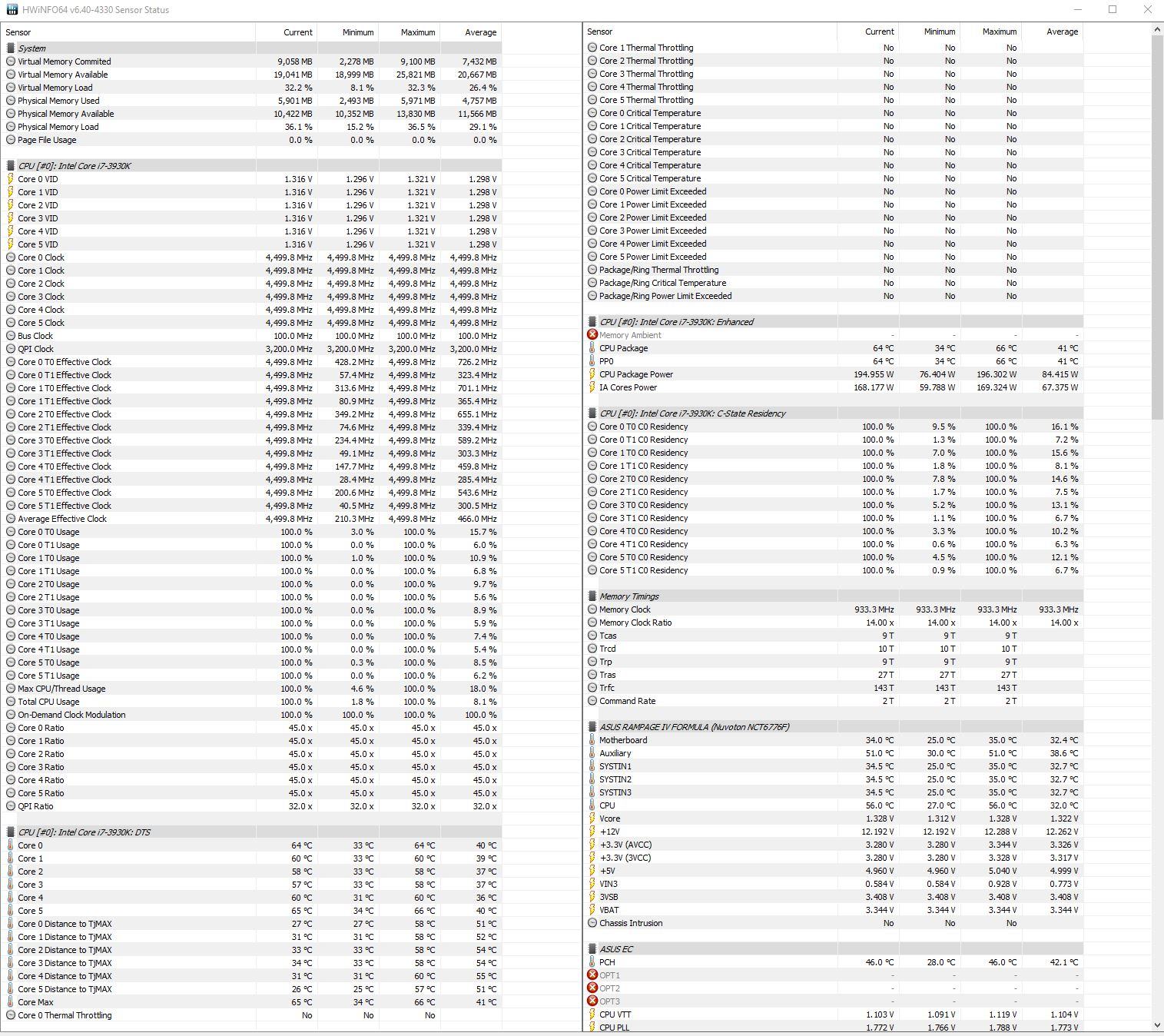Select the Auxiliary temperature row
1164x1036 pixels.
pos(834,753)
